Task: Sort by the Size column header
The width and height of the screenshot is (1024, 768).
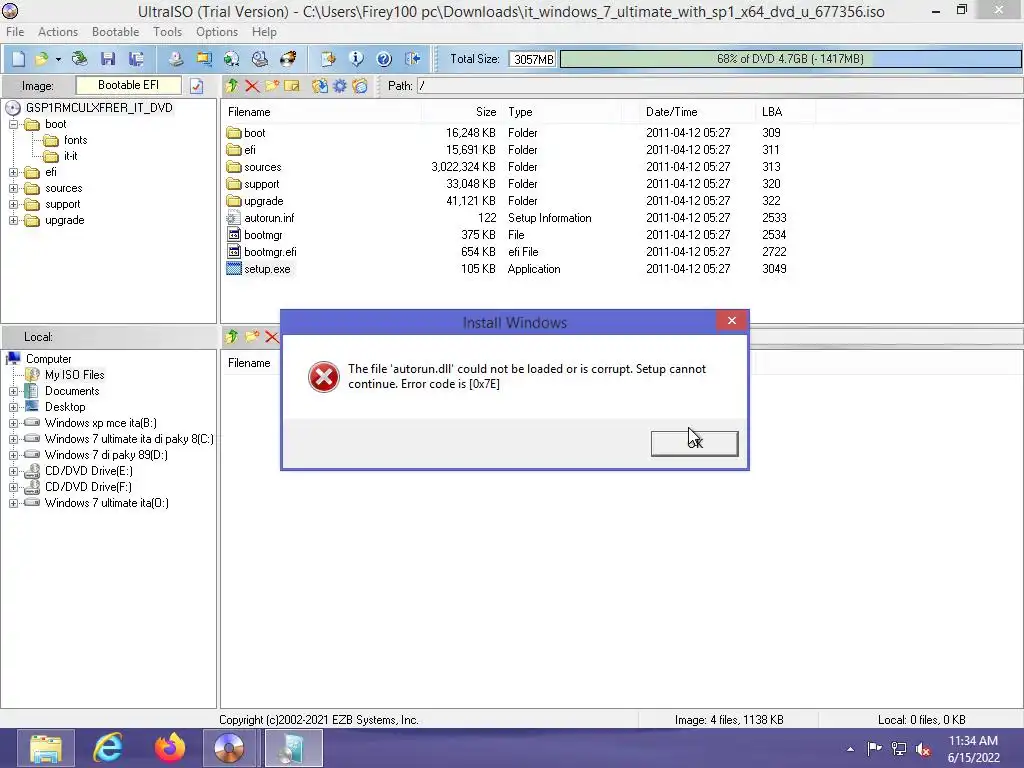Action: tap(486, 112)
